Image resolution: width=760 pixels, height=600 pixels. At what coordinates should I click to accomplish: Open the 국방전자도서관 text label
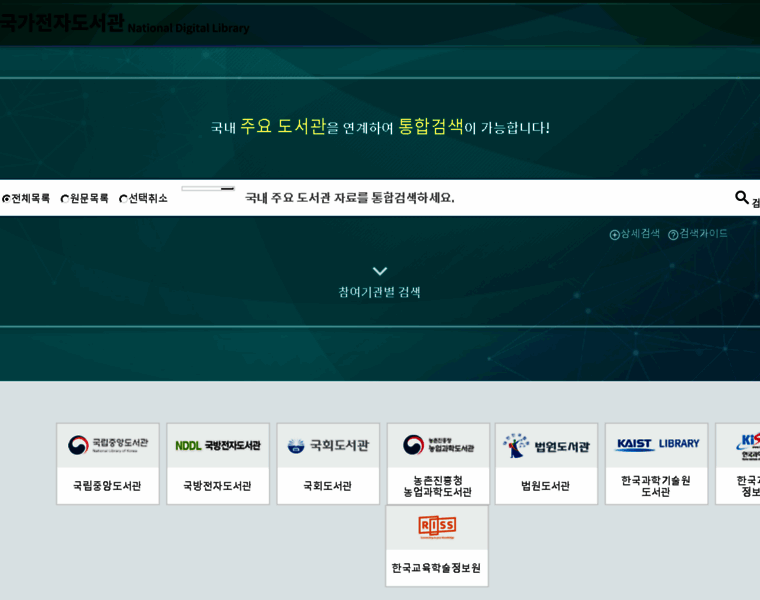pos(217,486)
